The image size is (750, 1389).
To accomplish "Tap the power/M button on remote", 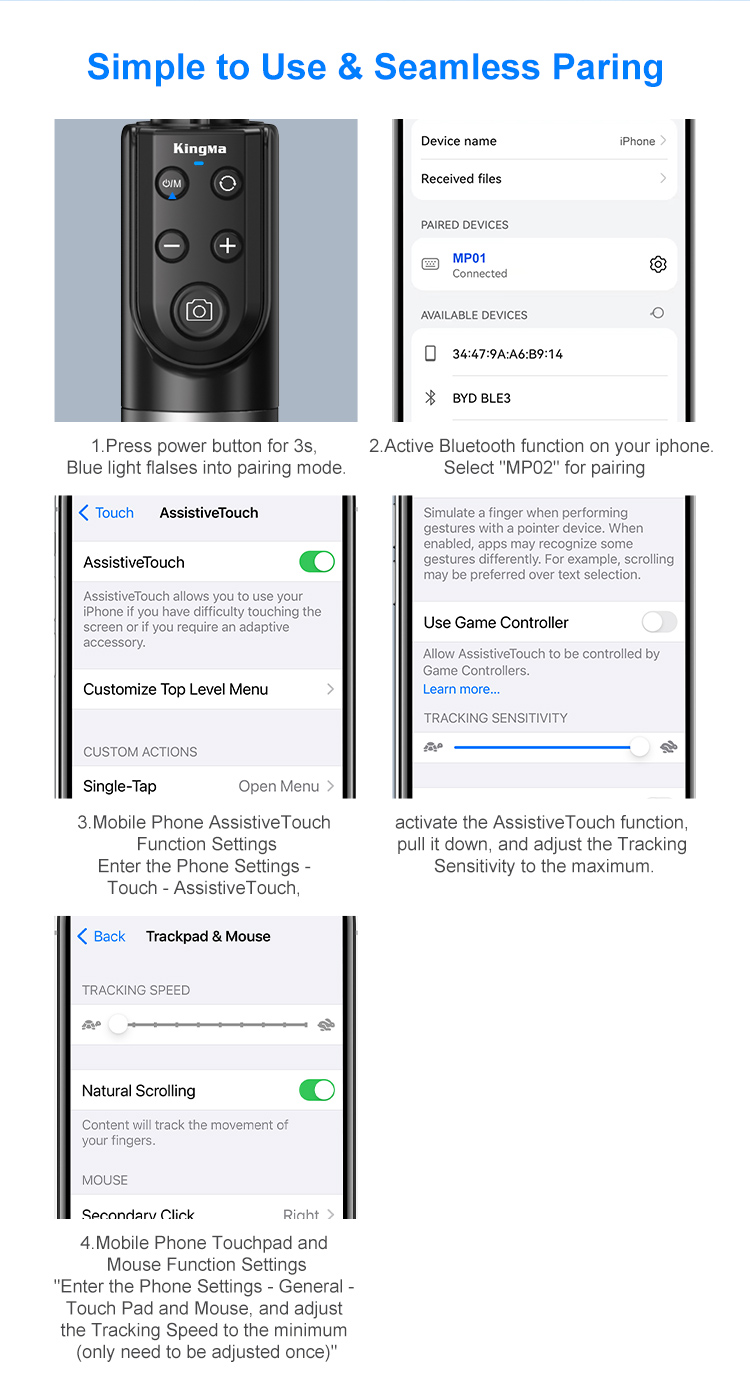I will tap(172, 183).
